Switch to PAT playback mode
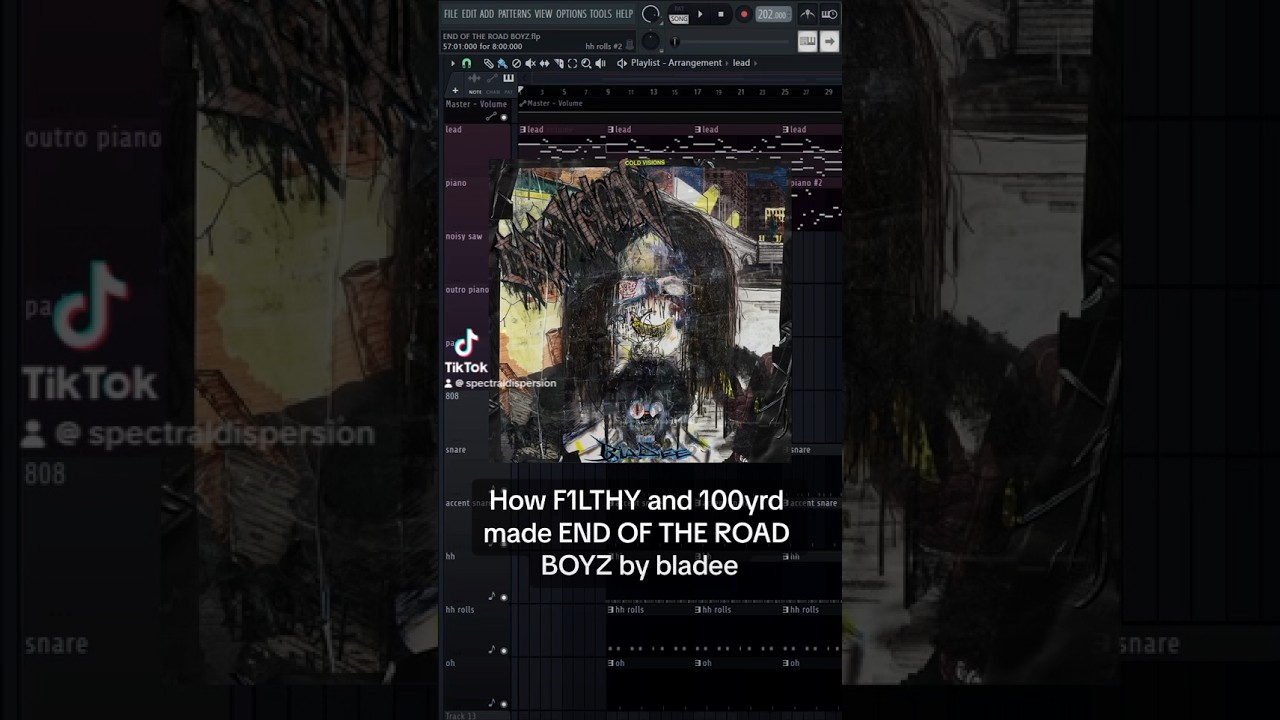 click(679, 10)
